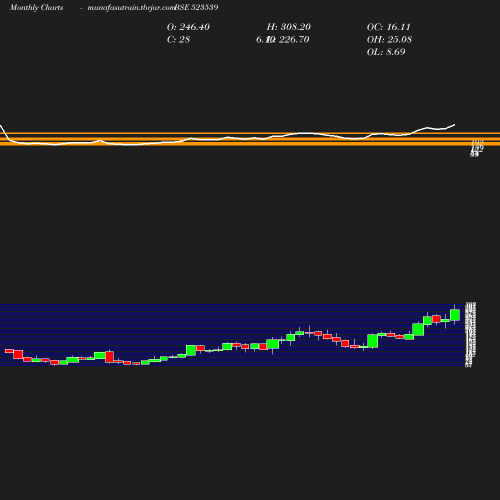The height and width of the screenshot is (500, 500).
Task: Click the 'munafasutrain.tbrjar.com' site label
Action: pyautogui.click(x=131, y=8)
